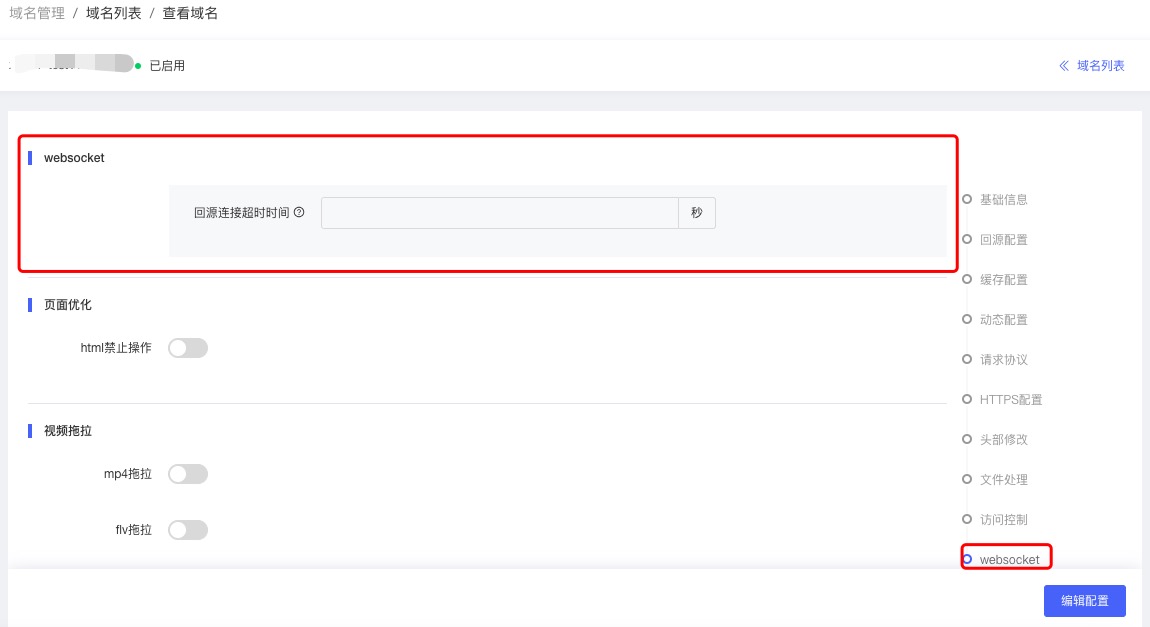
Task: Select the 请求协议 anchor circle
Action: click(x=967, y=359)
